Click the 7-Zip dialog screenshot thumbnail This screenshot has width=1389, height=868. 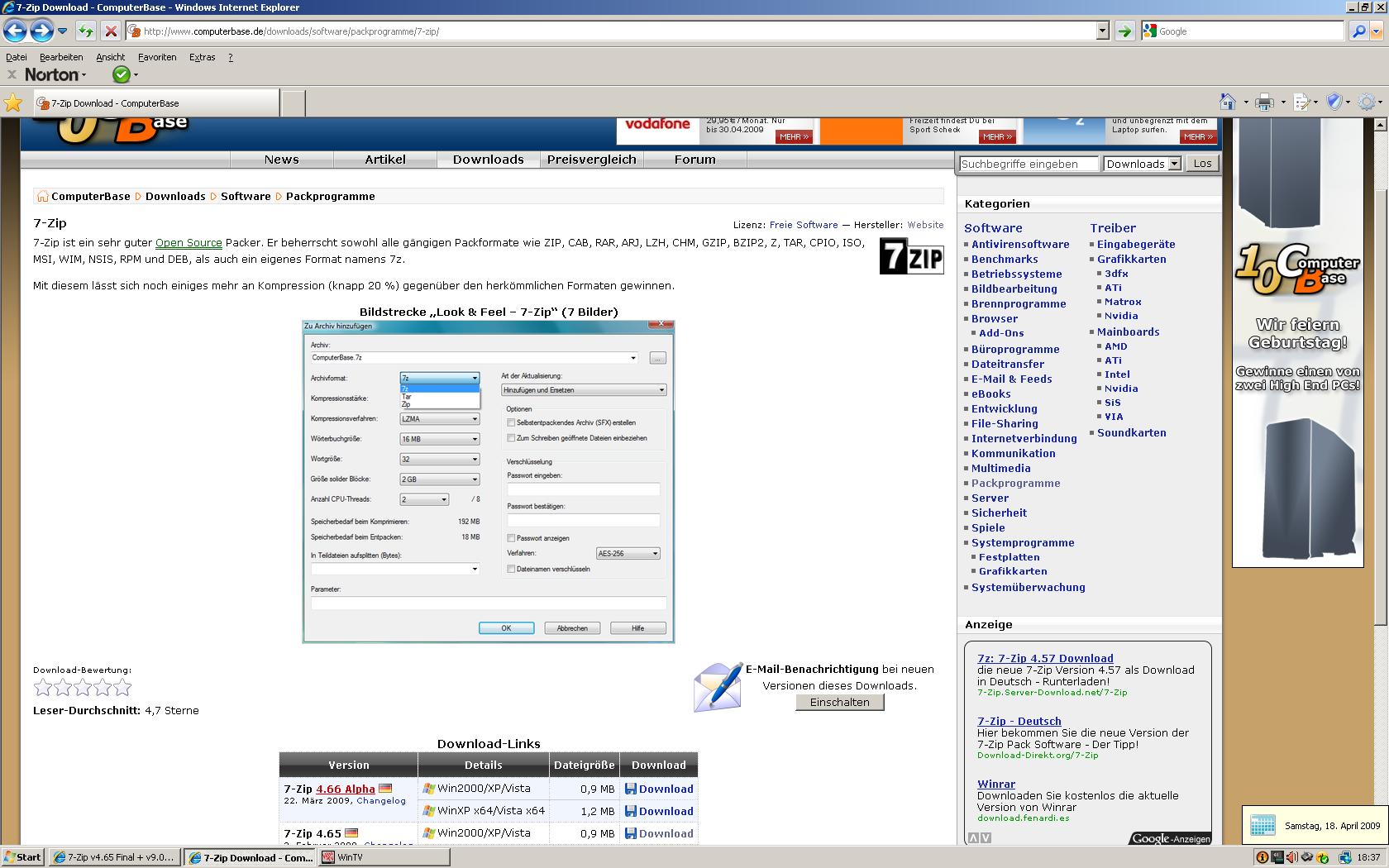point(489,481)
